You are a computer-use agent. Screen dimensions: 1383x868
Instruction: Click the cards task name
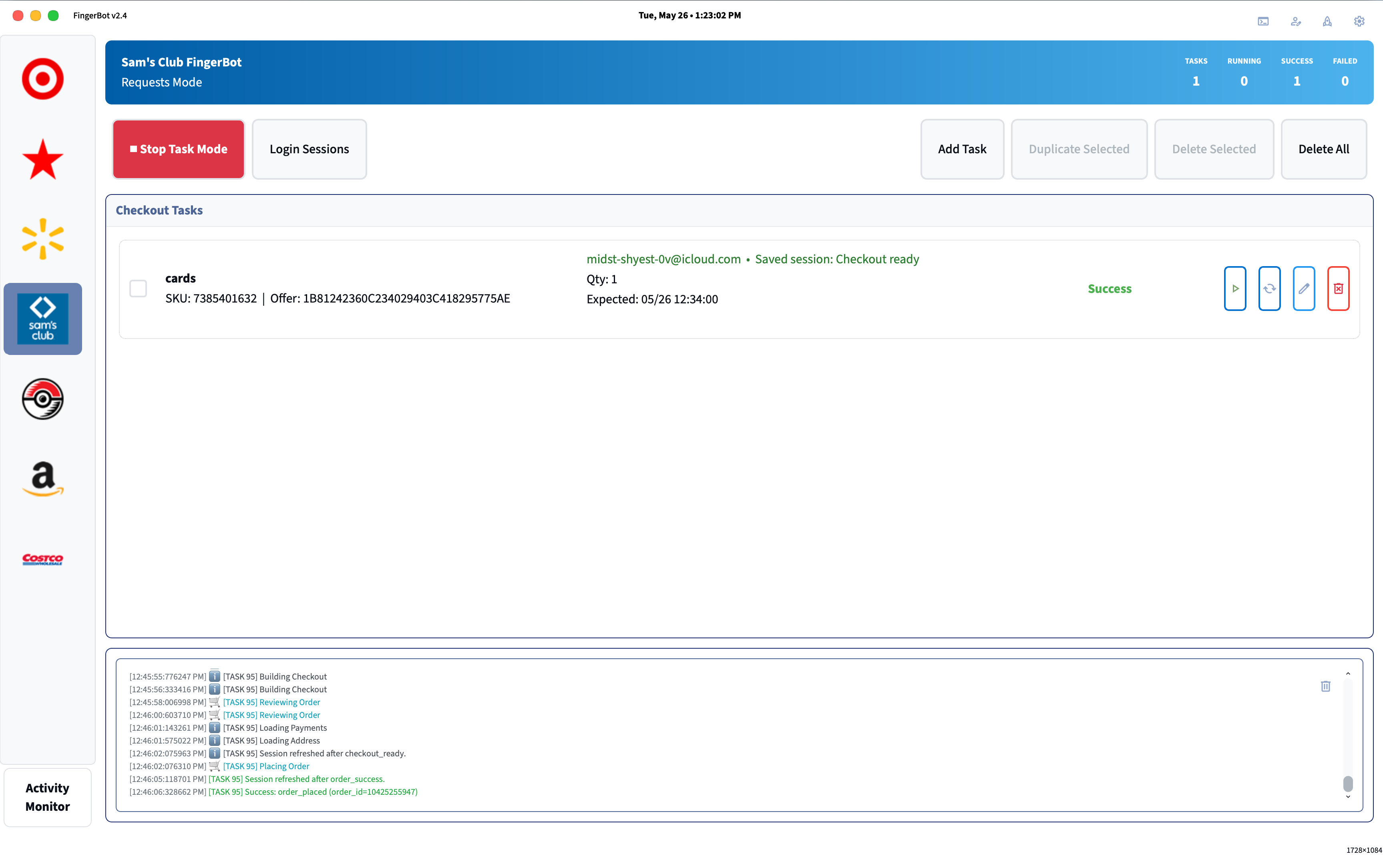click(x=180, y=279)
